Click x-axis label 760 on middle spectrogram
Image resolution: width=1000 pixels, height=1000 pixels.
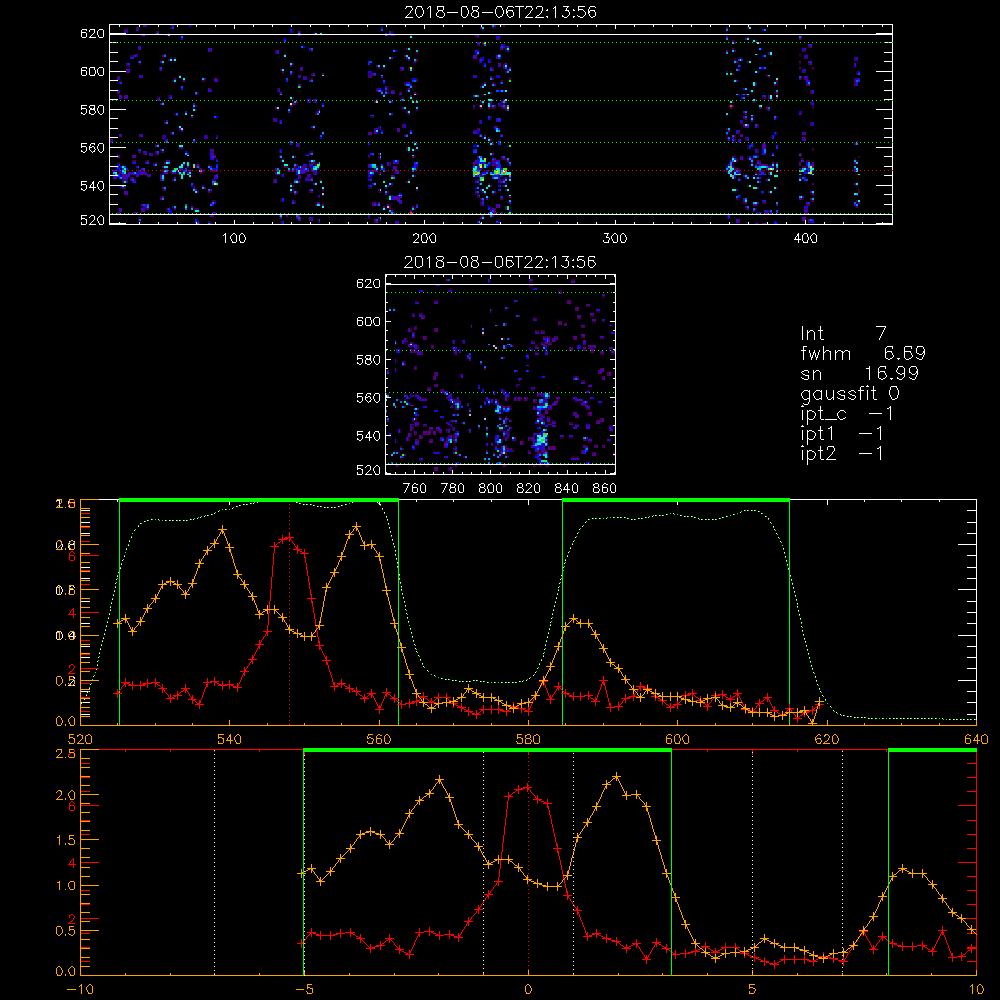(415, 489)
